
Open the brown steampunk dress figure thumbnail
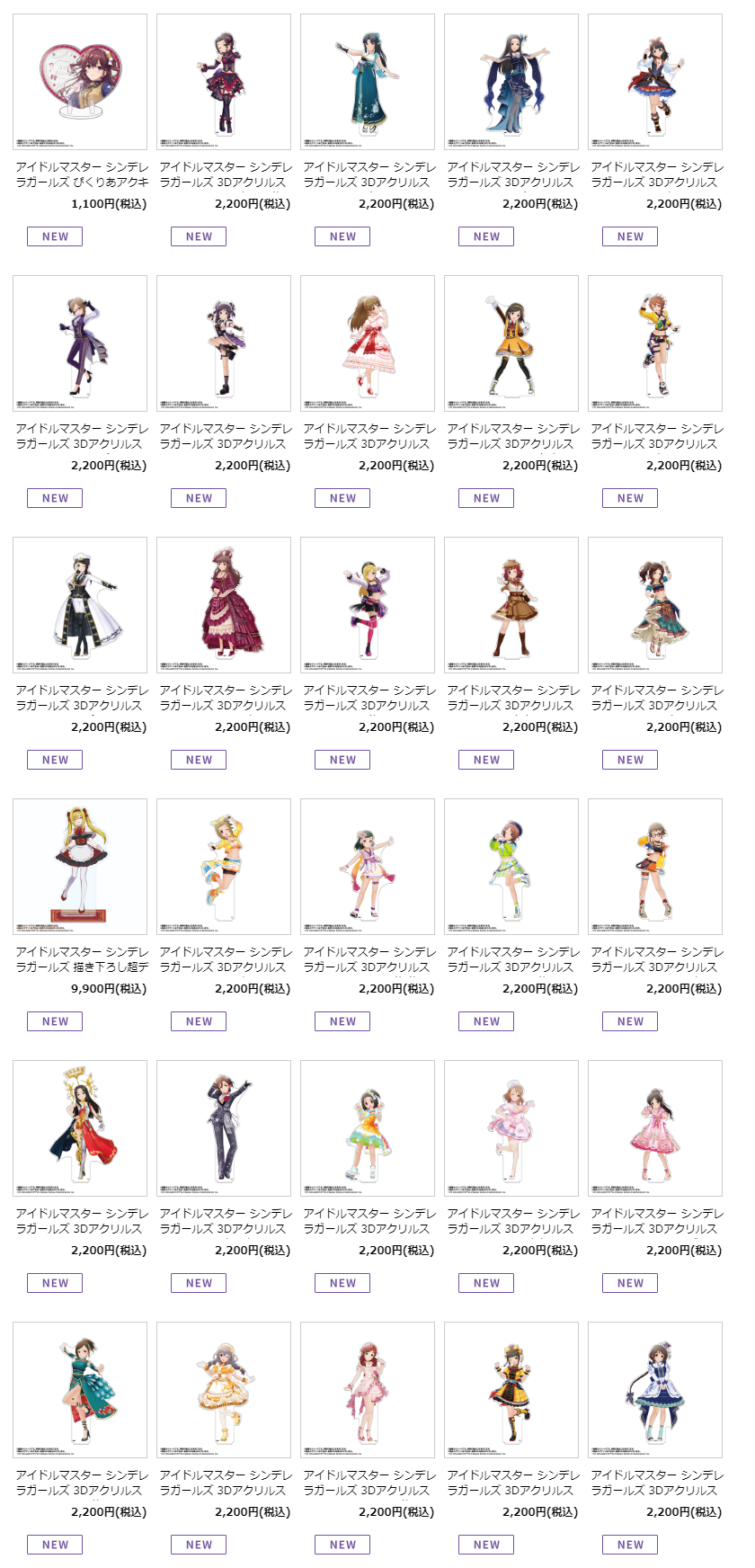[x=511, y=605]
